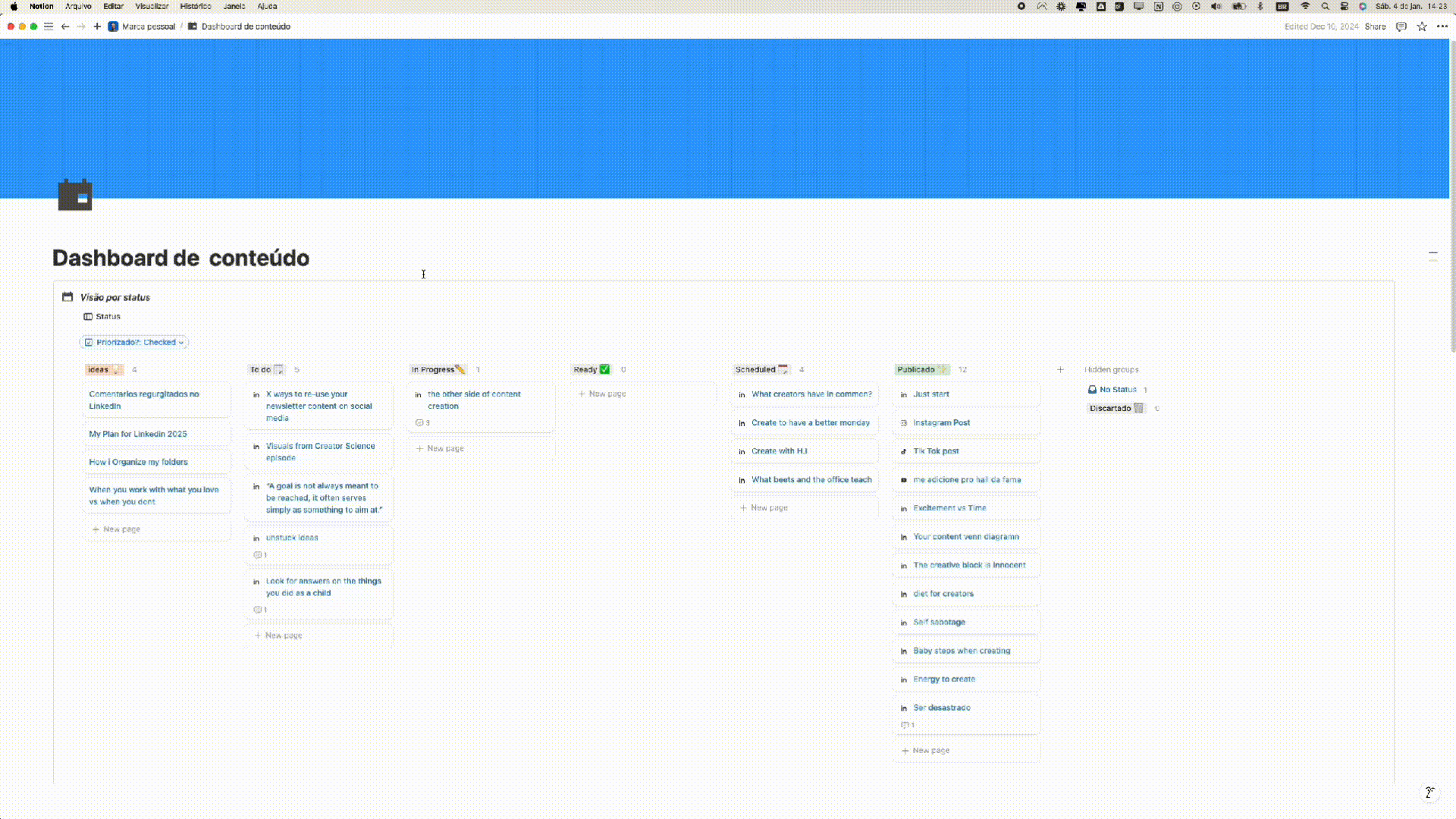This screenshot has height=819, width=1456.
Task: Click the plus icon to add status group
Action: click(x=1060, y=370)
